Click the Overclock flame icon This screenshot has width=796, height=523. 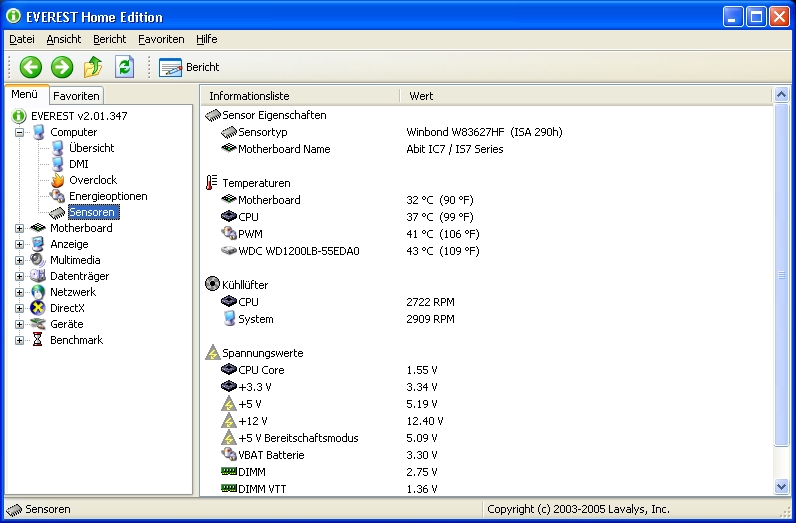click(x=57, y=180)
